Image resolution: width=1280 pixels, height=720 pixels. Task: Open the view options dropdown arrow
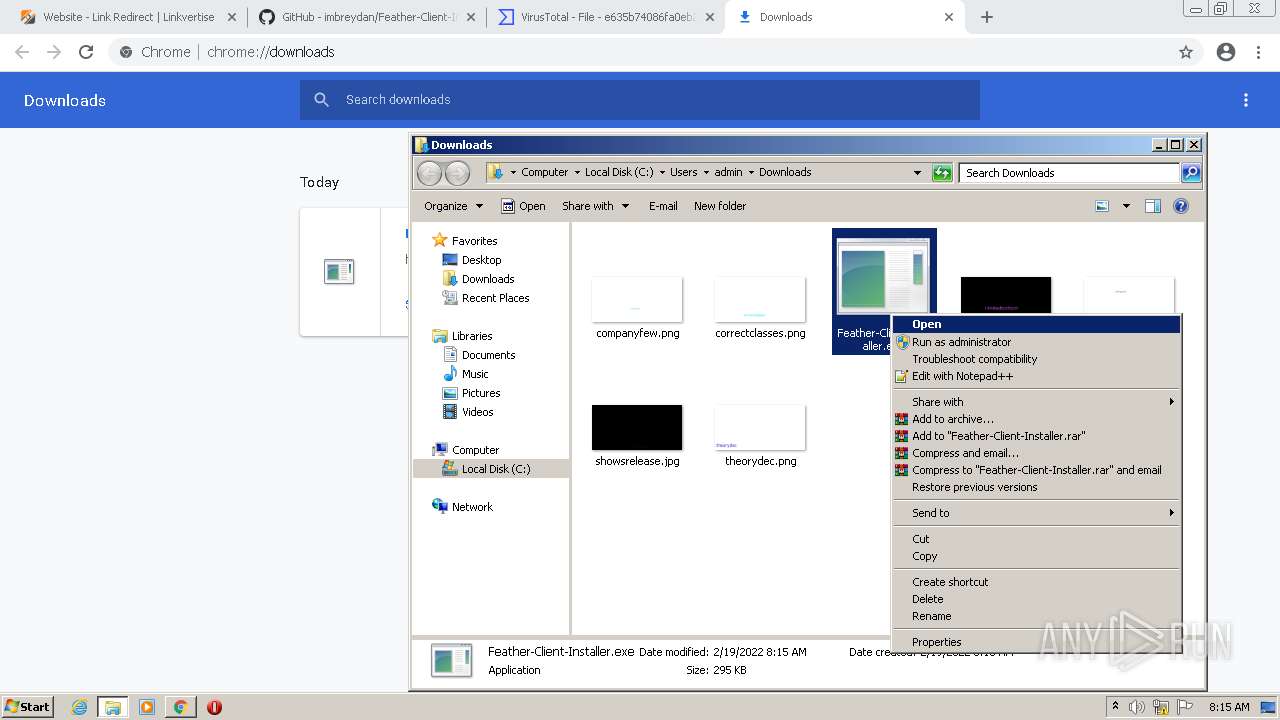1126,206
